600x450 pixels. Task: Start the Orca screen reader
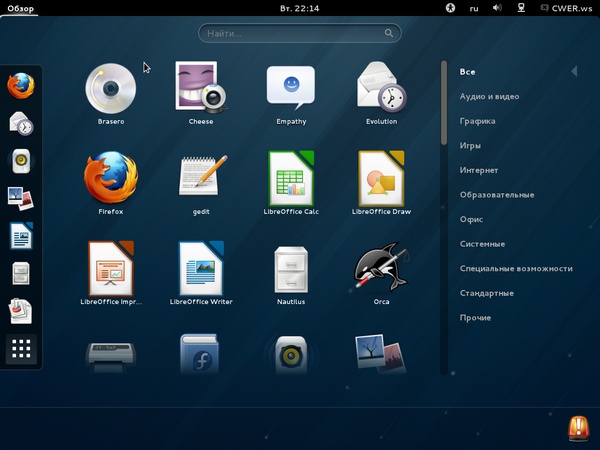pos(381,268)
